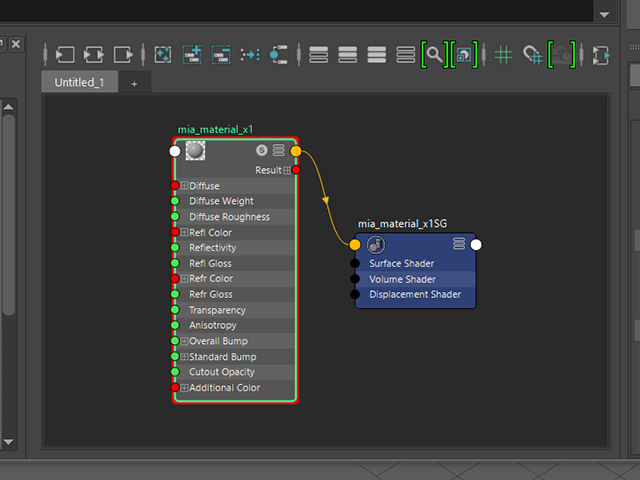The width and height of the screenshot is (640, 480).
Task: Click the left panel vertical scrollbar thumb
Action: pos(9,215)
